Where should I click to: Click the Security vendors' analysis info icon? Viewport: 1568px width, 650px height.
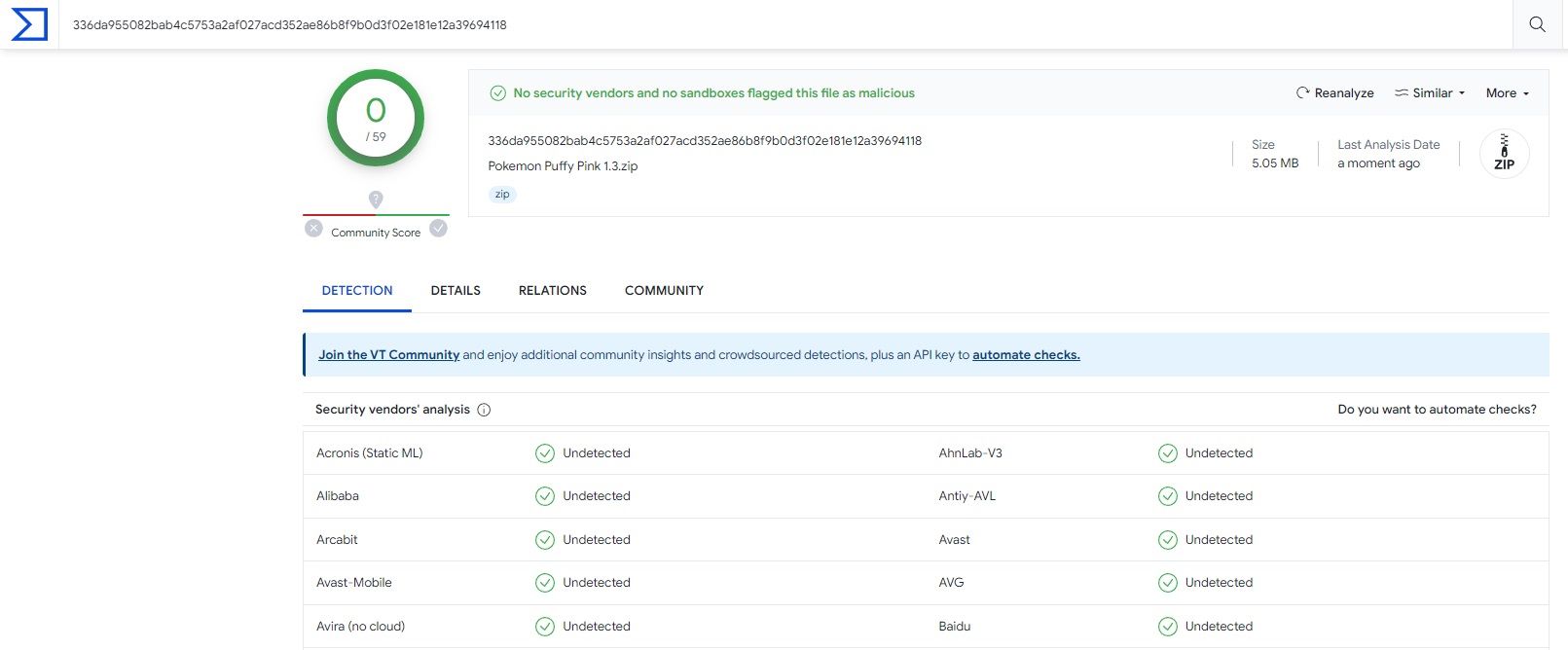click(x=484, y=410)
